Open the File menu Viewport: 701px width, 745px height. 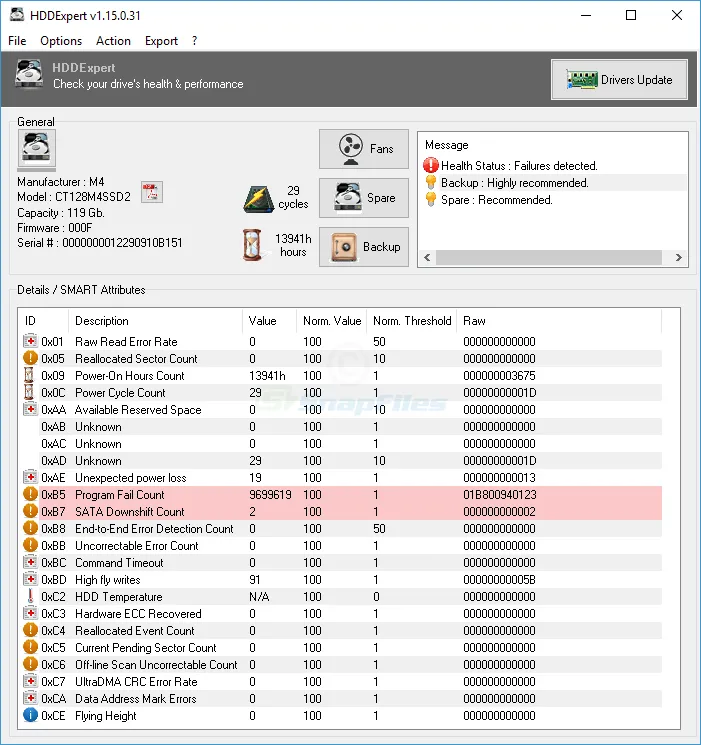(17, 41)
